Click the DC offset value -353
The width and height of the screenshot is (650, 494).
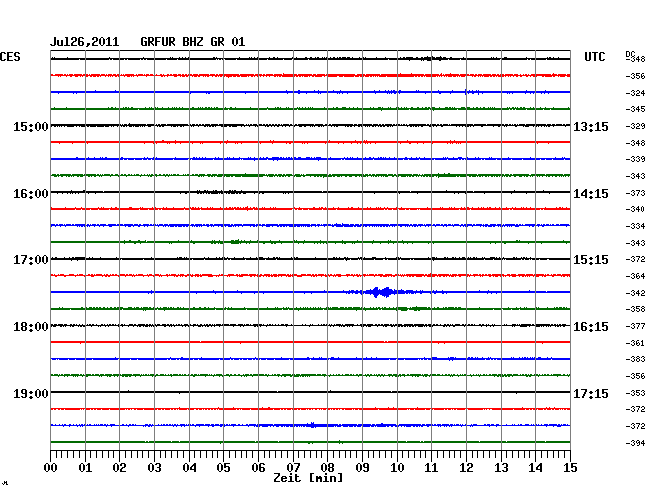[x=635, y=393]
